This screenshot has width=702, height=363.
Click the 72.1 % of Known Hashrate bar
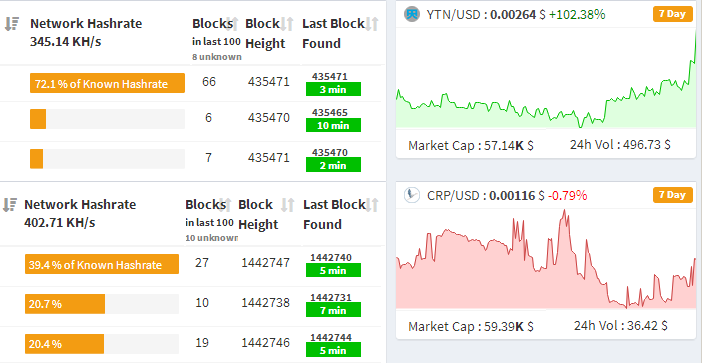pyautogui.click(x=107, y=83)
